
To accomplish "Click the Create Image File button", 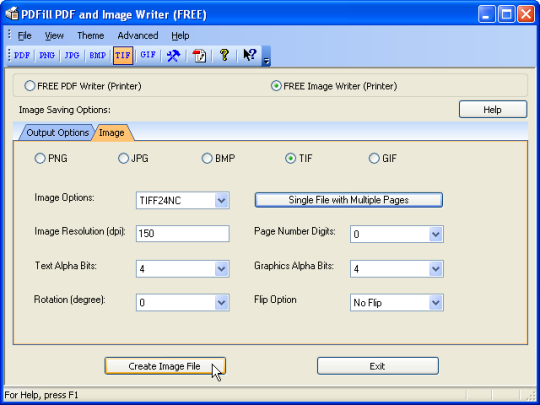I will [165, 366].
